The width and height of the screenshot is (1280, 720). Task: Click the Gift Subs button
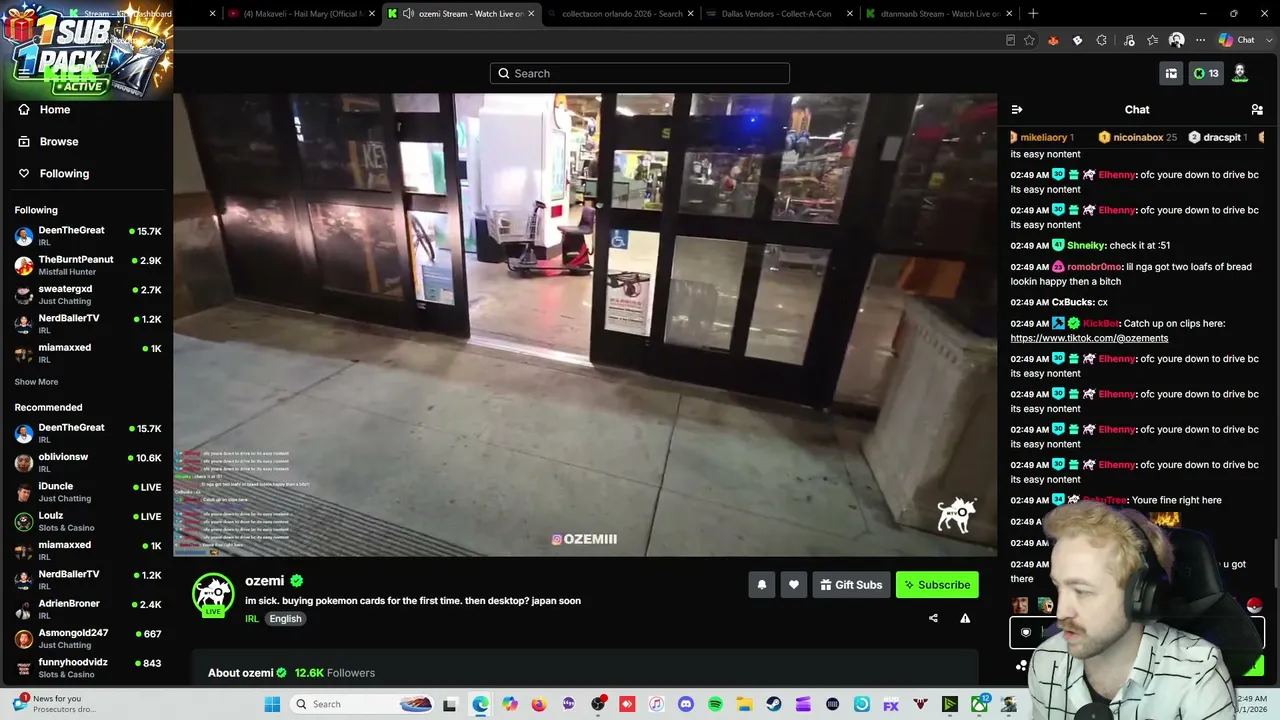tap(851, 585)
